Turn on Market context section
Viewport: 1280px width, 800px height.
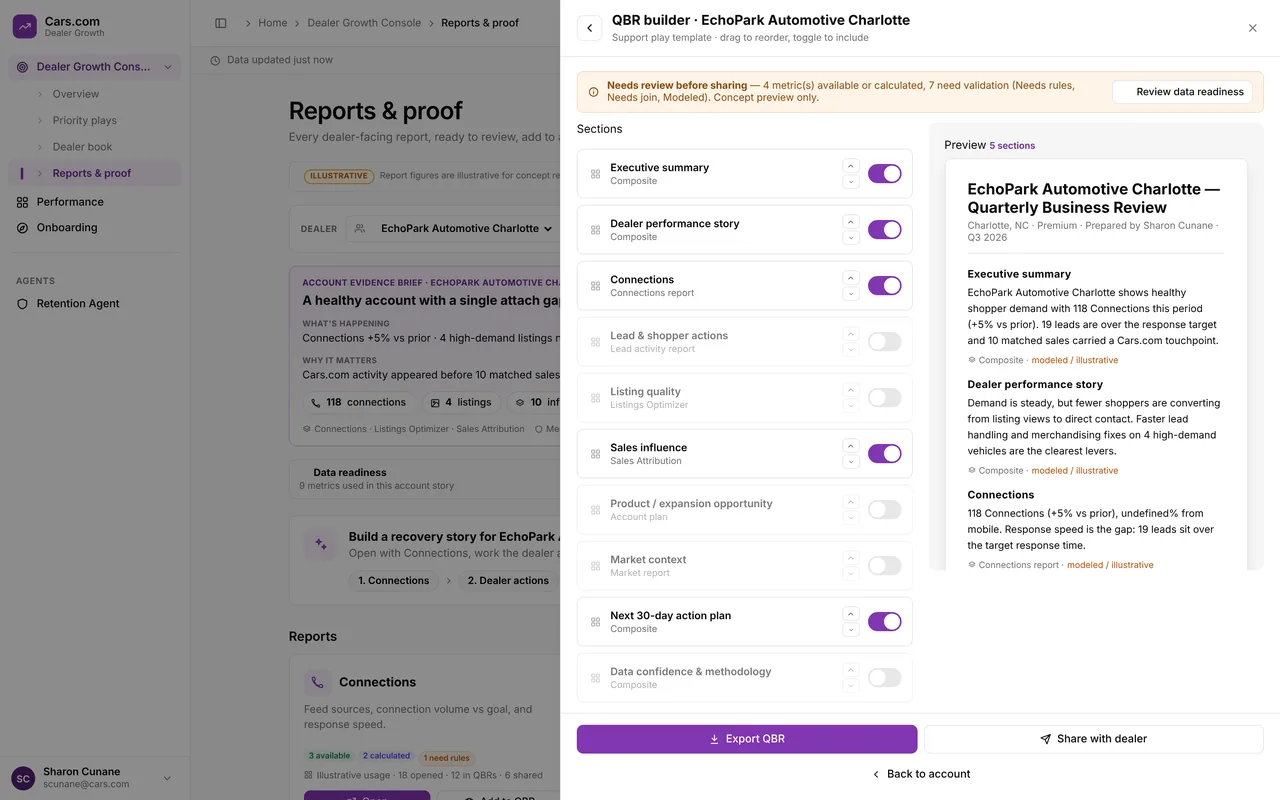pyautogui.click(x=885, y=566)
